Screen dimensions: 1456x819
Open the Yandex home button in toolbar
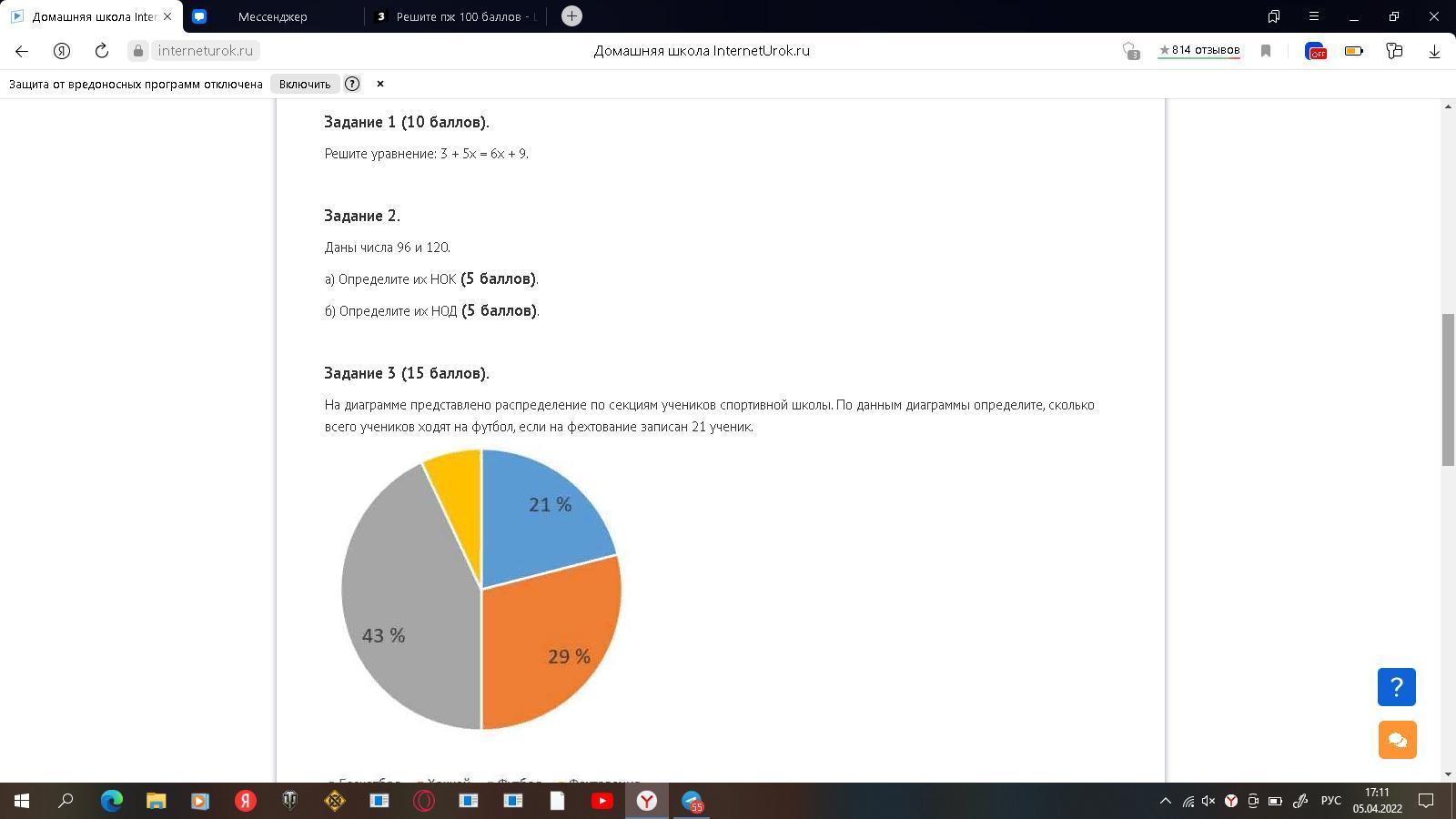[x=62, y=51]
